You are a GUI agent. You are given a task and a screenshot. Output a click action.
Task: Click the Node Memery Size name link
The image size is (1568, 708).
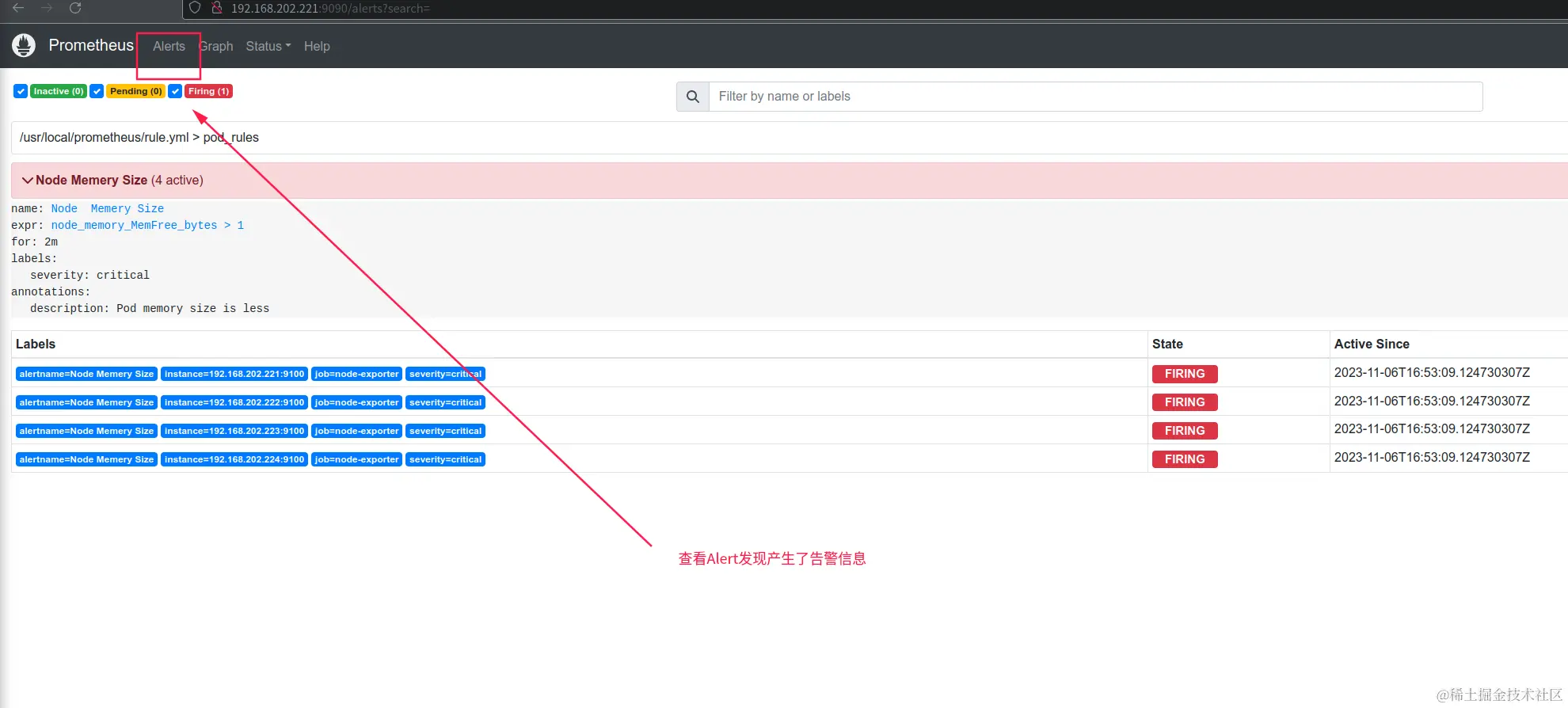(108, 209)
